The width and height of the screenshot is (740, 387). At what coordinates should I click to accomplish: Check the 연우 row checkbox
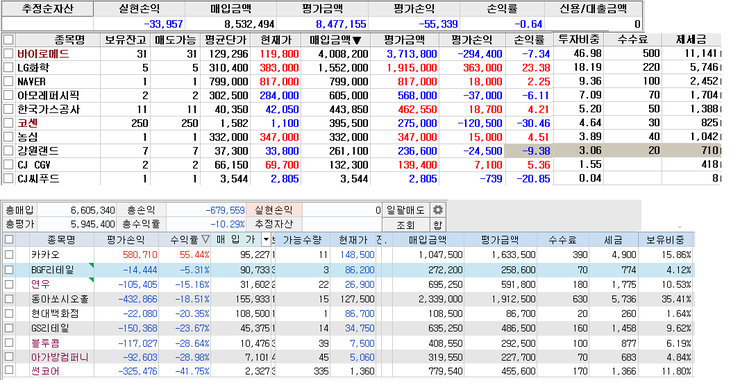[x=9, y=285]
